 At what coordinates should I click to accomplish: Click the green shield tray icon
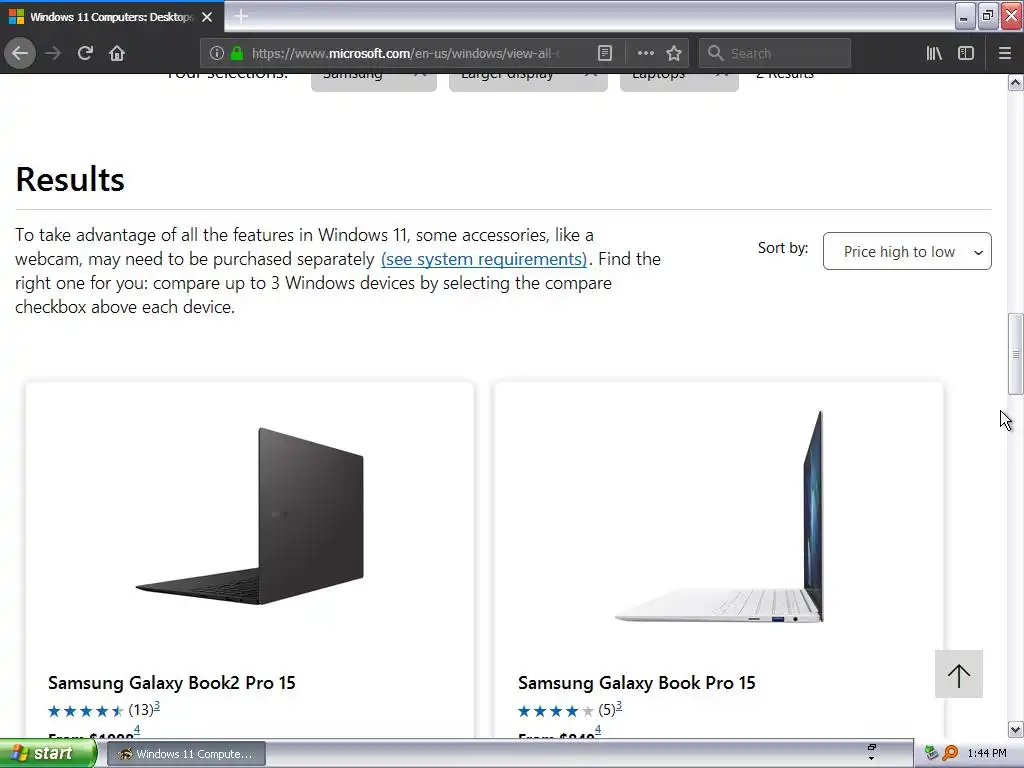[x=931, y=753]
